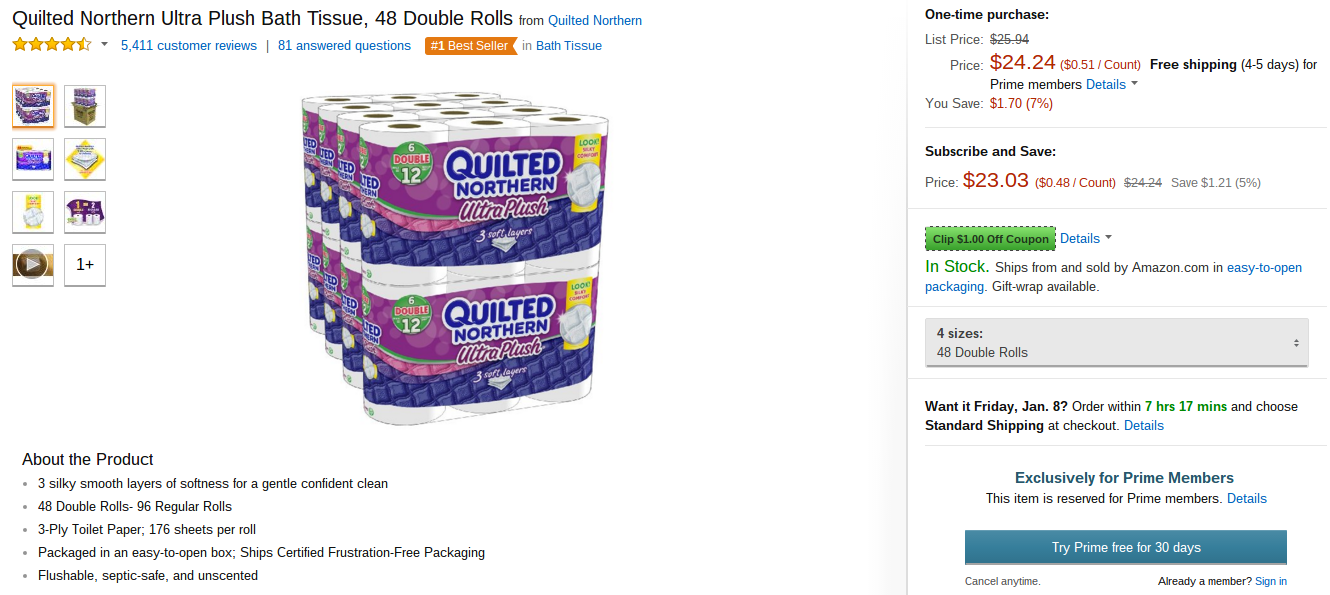
Task: Open the easy-to-open packaging link
Action: click(1264, 268)
